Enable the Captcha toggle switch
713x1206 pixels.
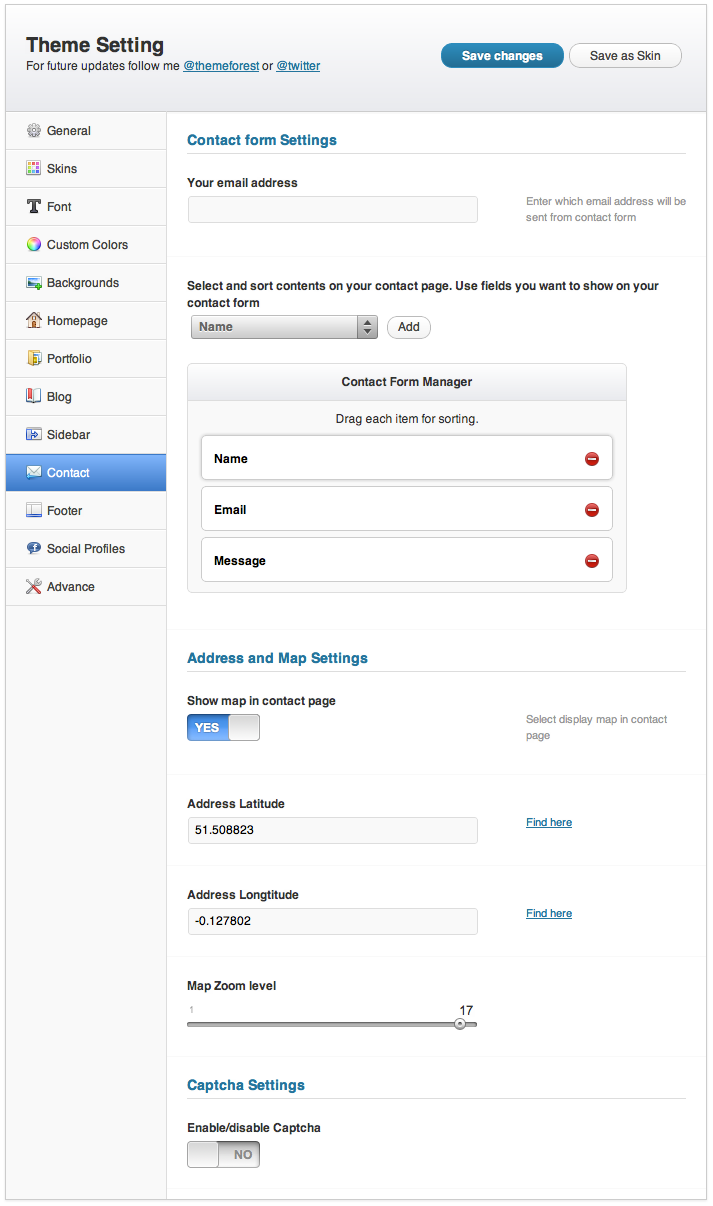(223, 1155)
